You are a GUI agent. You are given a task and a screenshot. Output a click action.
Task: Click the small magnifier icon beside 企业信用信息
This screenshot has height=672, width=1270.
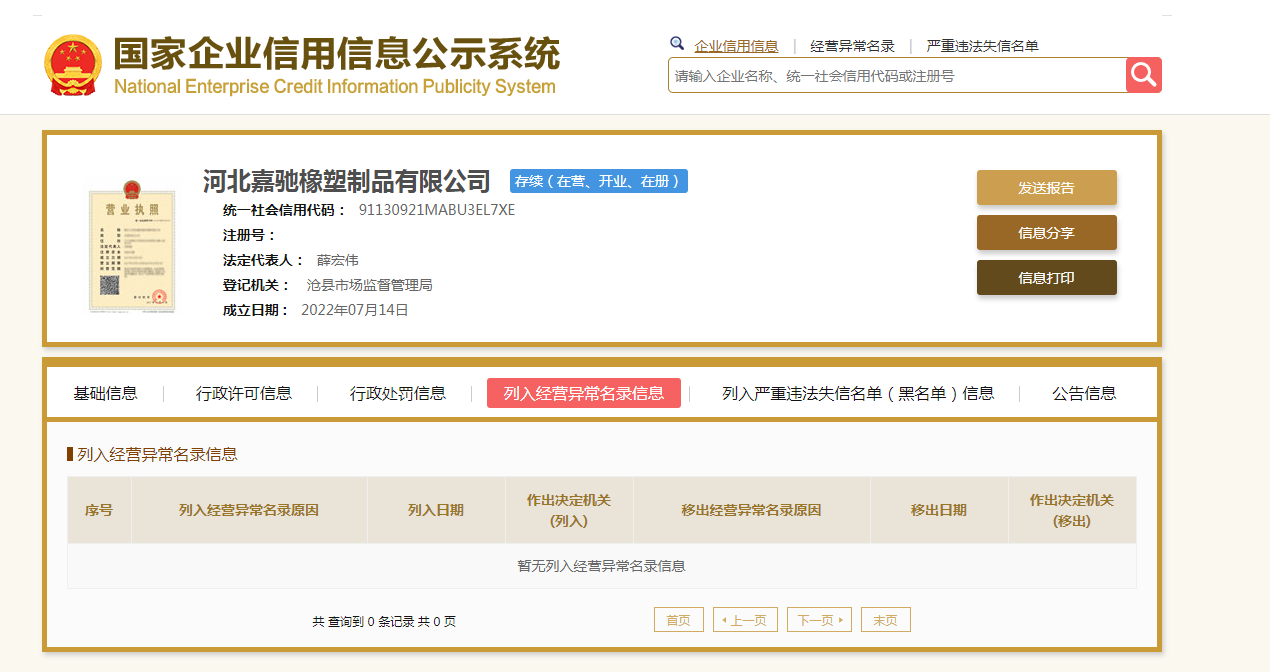pos(677,44)
